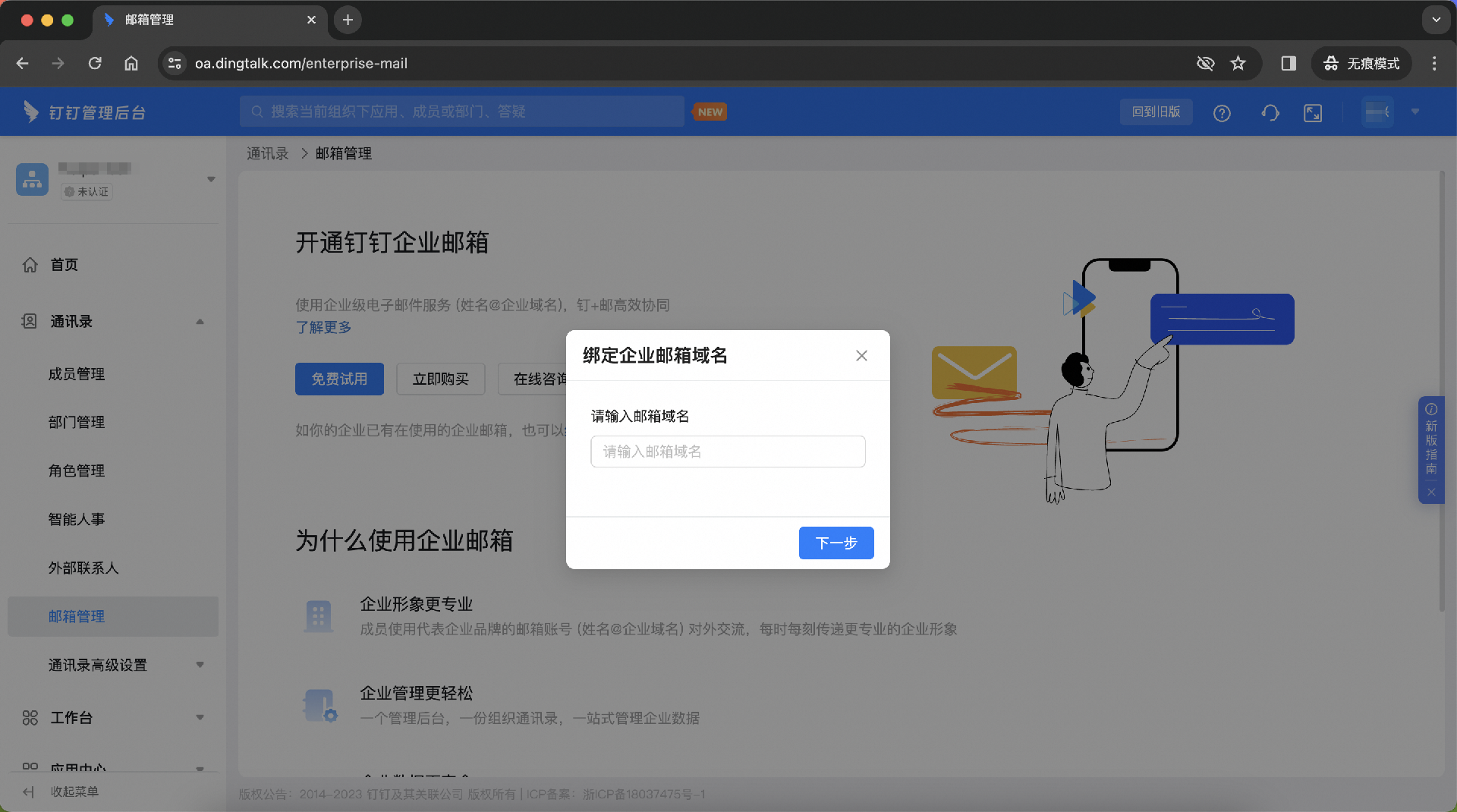Open the Chrome three-dot menu
The image size is (1457, 812).
(x=1434, y=63)
